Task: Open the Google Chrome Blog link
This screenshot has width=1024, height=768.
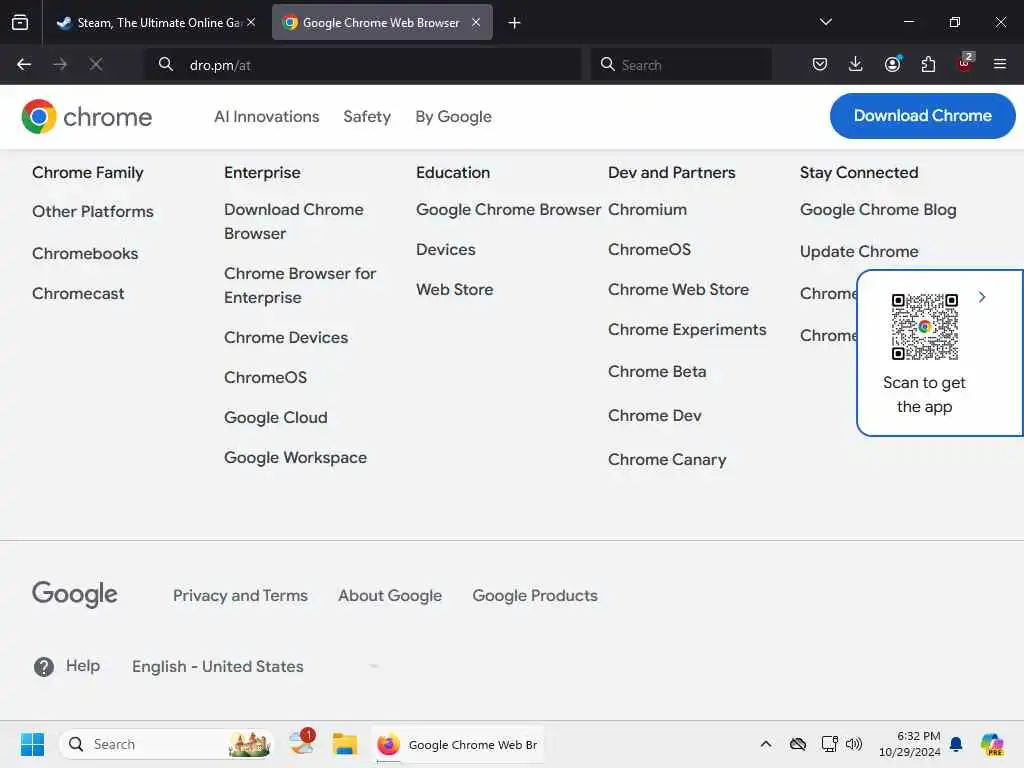Action: 878,210
